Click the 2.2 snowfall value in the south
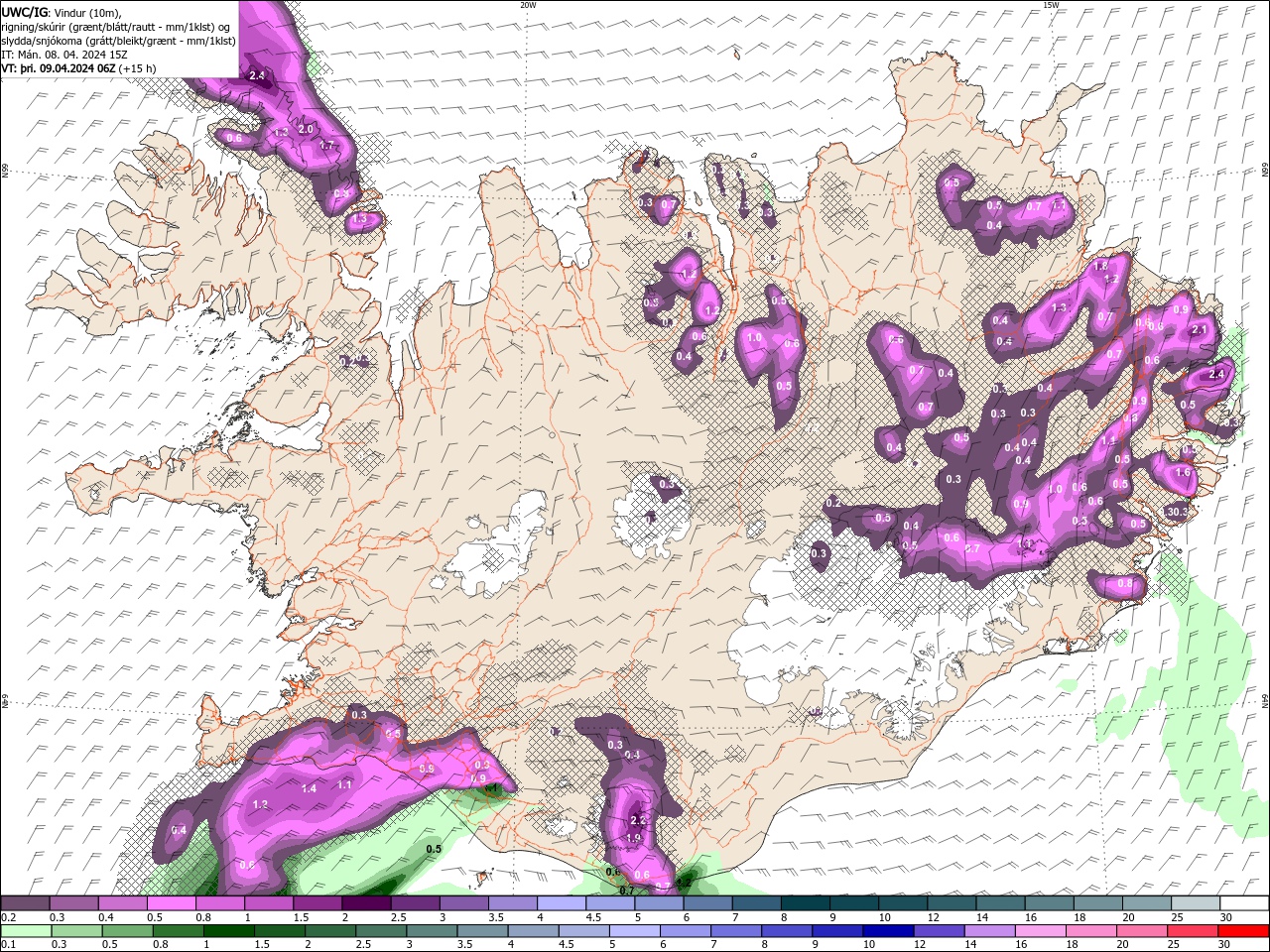 [x=638, y=820]
